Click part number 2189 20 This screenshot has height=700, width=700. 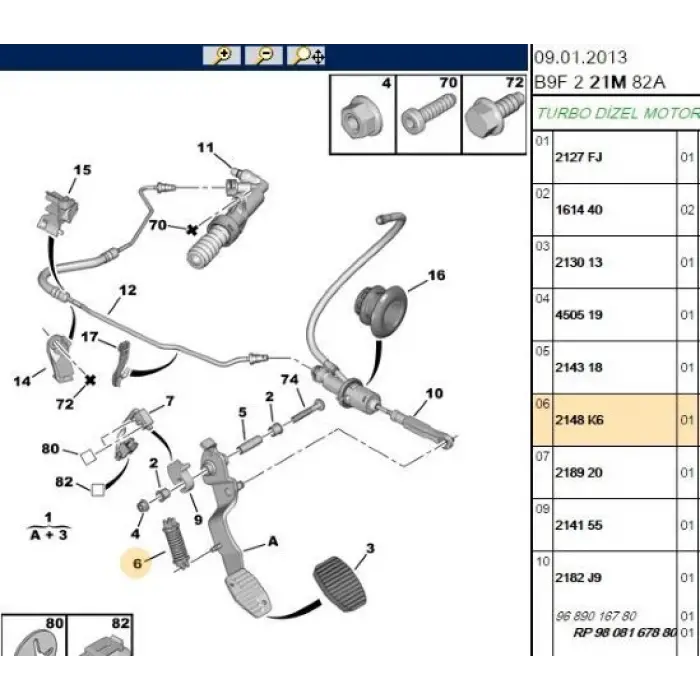[x=579, y=473]
